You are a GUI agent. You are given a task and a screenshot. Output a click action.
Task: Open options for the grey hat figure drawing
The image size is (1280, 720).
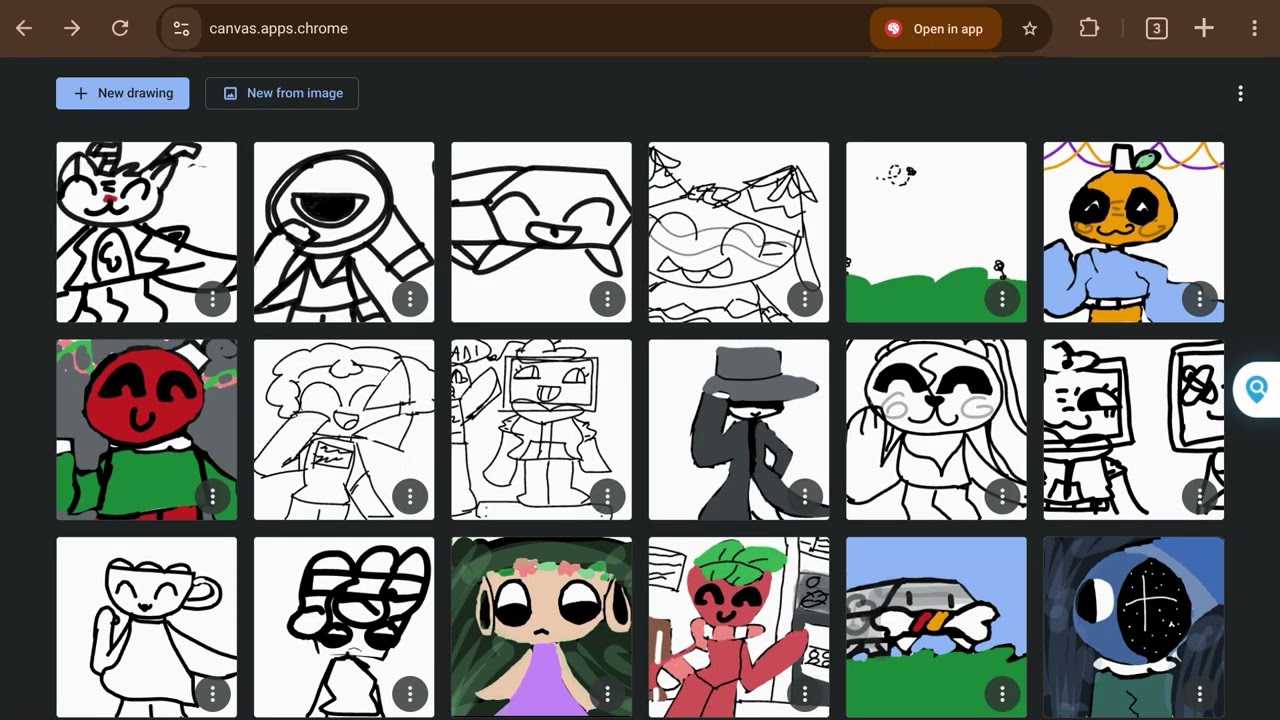pos(805,495)
